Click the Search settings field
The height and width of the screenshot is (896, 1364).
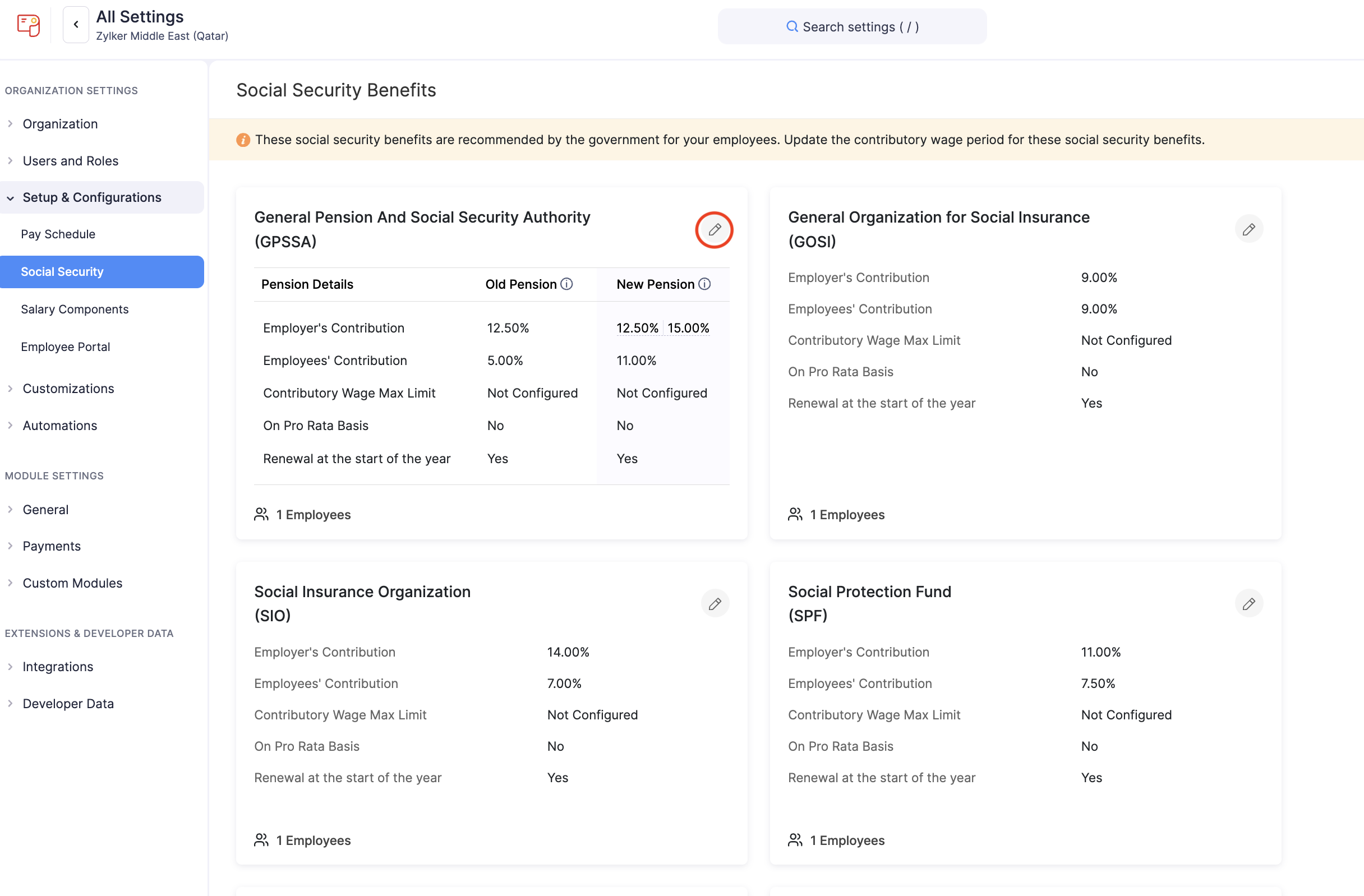pos(851,27)
